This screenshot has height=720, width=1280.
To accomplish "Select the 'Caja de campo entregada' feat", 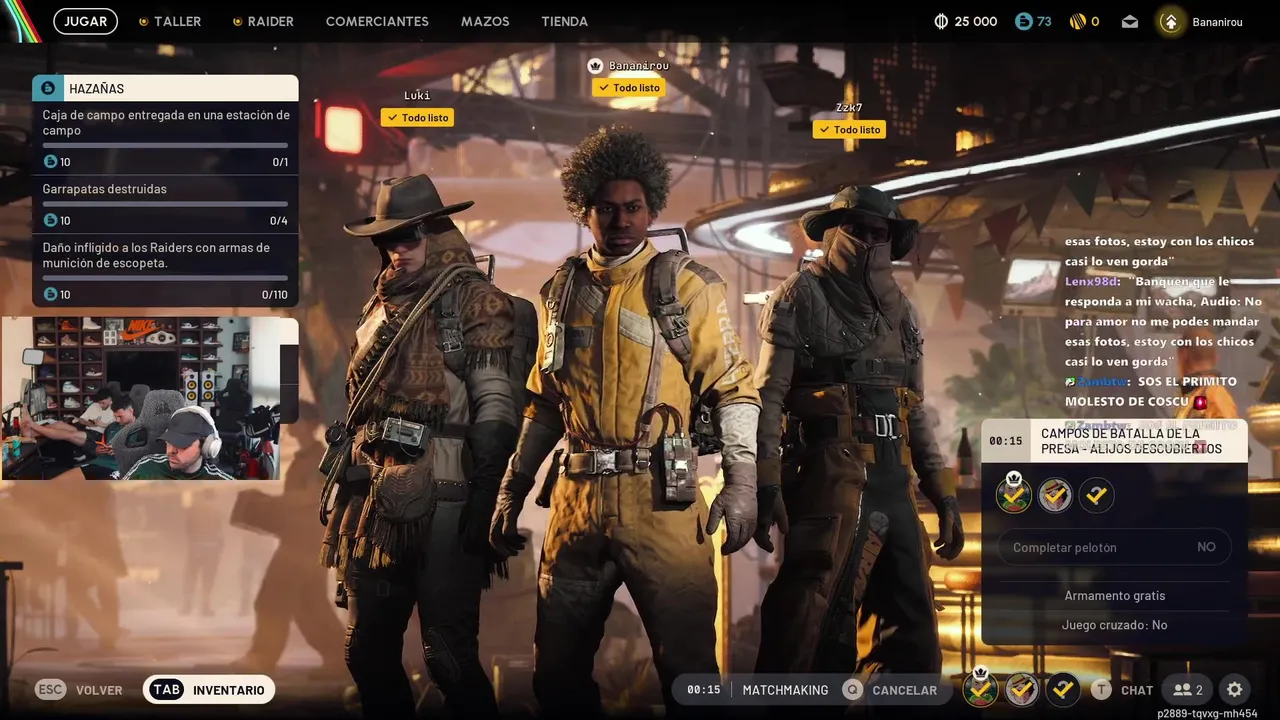I will pyautogui.click(x=165, y=138).
